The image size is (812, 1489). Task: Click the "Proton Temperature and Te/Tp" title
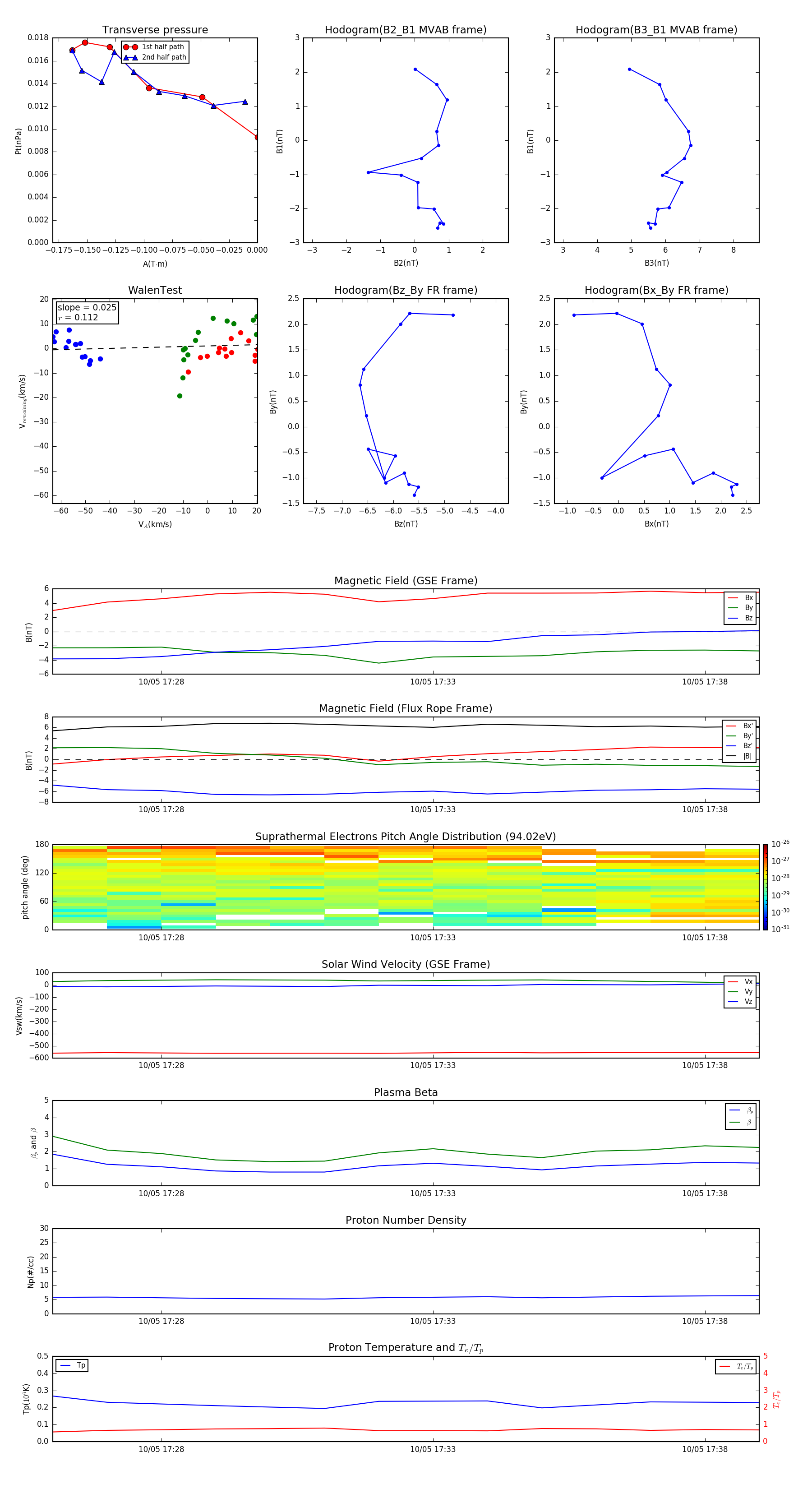coord(406,1348)
